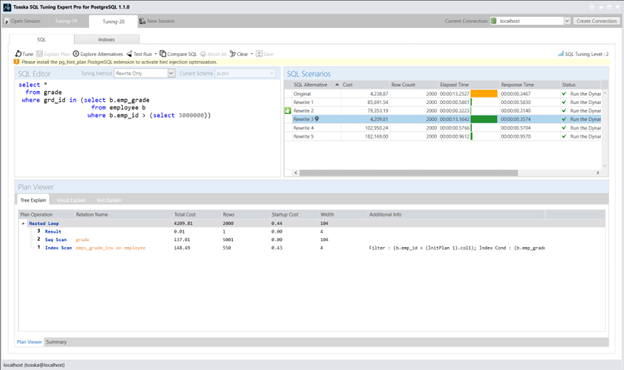
Task: Click the Abort All toolbar item
Action: point(213,54)
